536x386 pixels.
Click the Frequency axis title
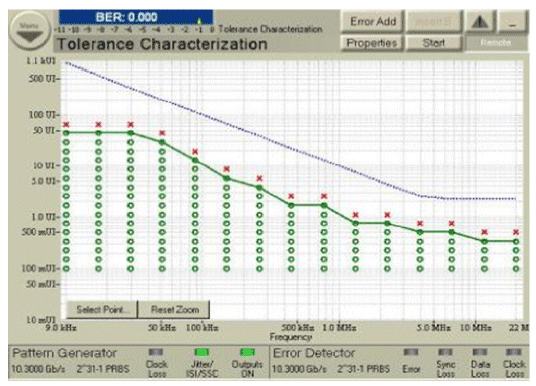(291, 337)
